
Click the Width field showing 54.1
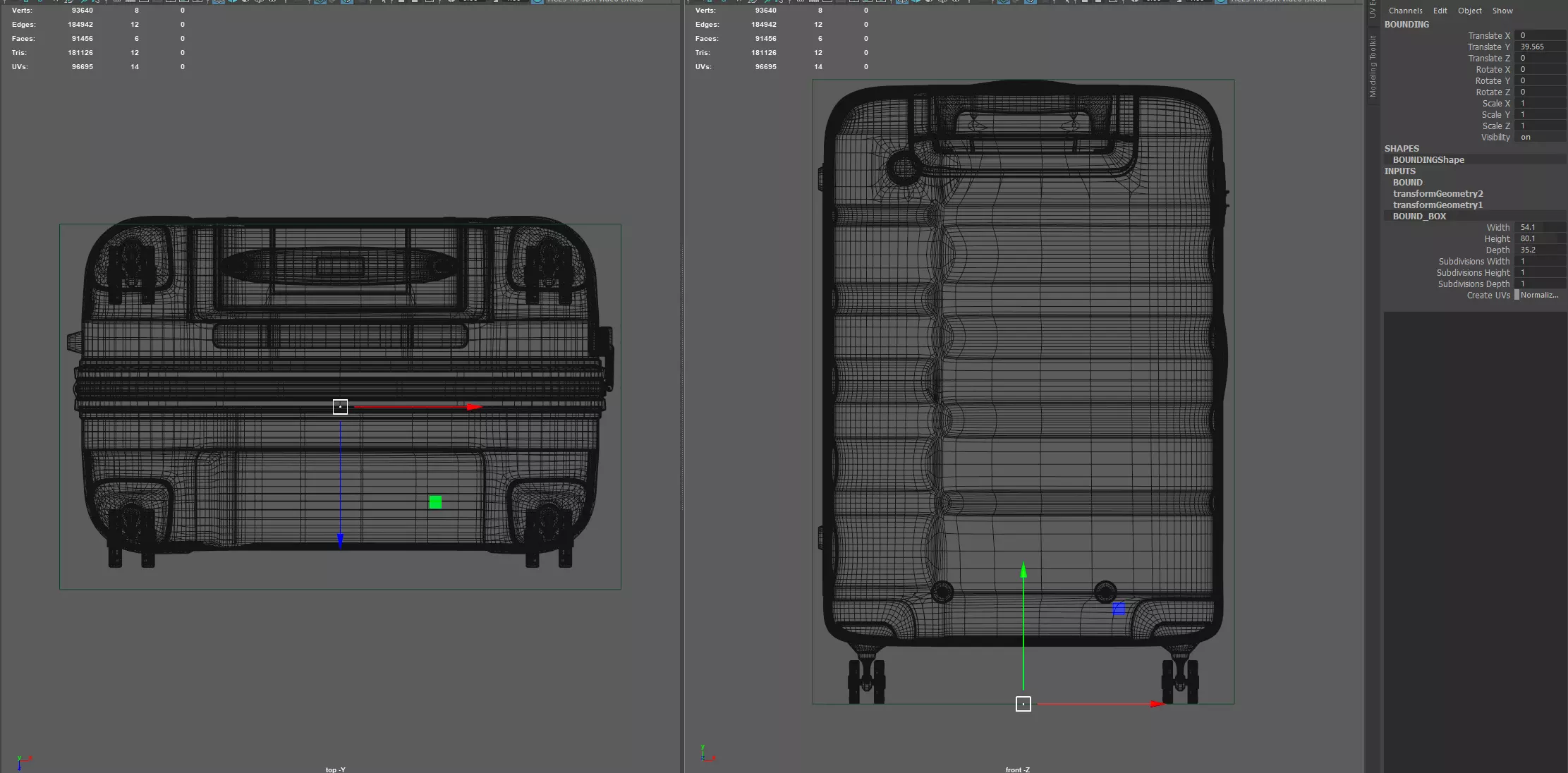[x=1540, y=227]
